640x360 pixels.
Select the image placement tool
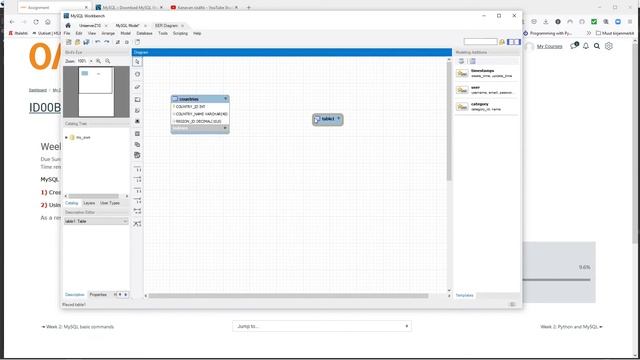coord(138,122)
